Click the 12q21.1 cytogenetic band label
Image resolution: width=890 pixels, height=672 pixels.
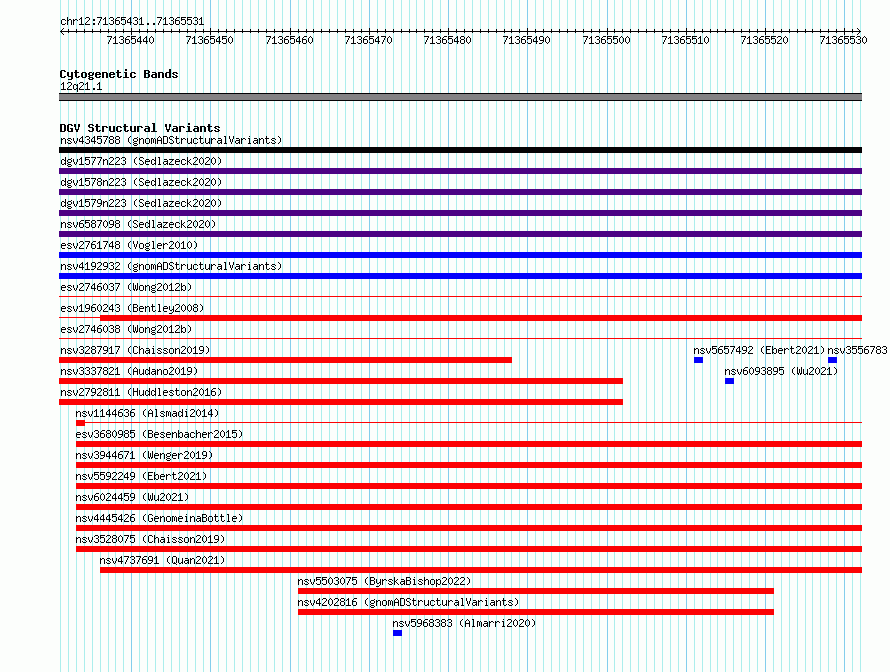[x=81, y=86]
